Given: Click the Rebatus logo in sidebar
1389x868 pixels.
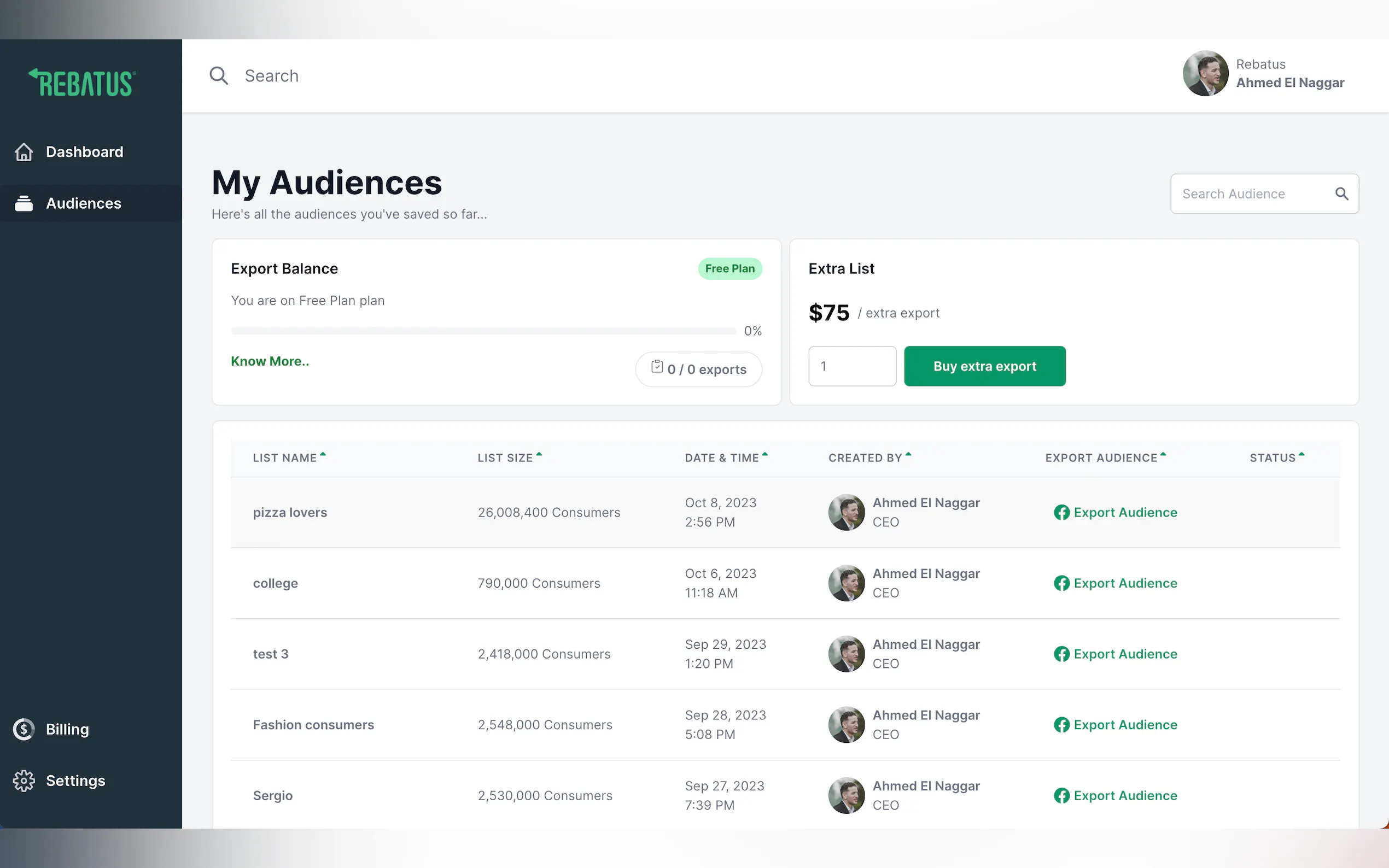Looking at the screenshot, I should pos(82,83).
